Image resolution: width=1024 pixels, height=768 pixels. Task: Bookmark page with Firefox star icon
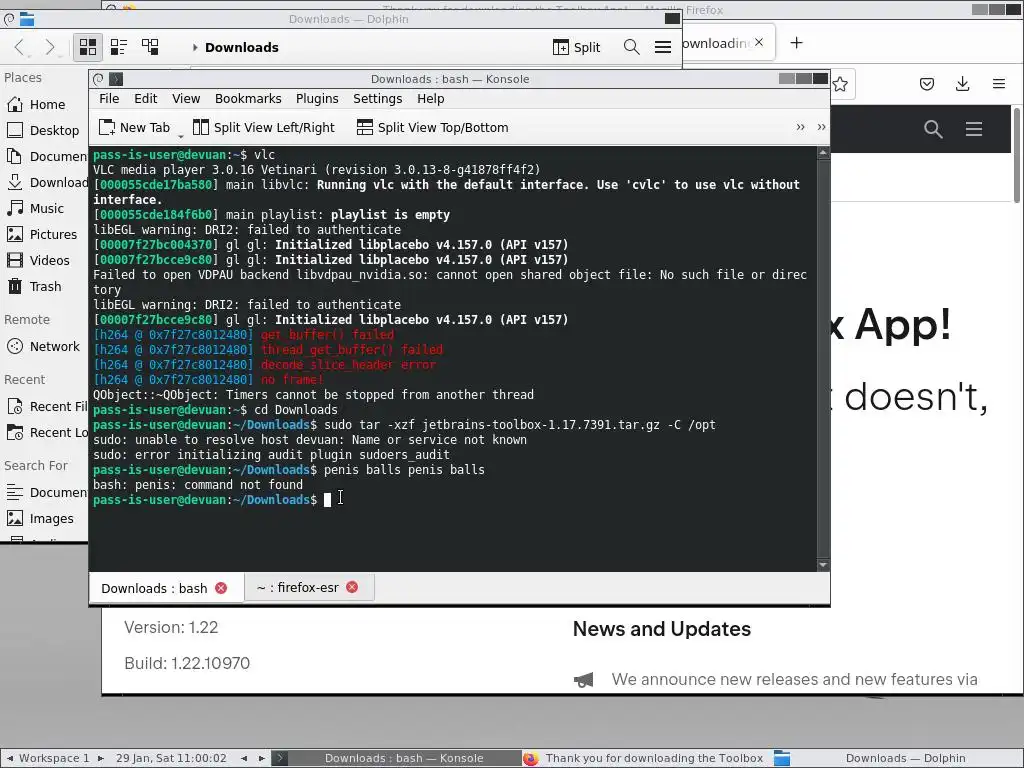click(x=840, y=84)
